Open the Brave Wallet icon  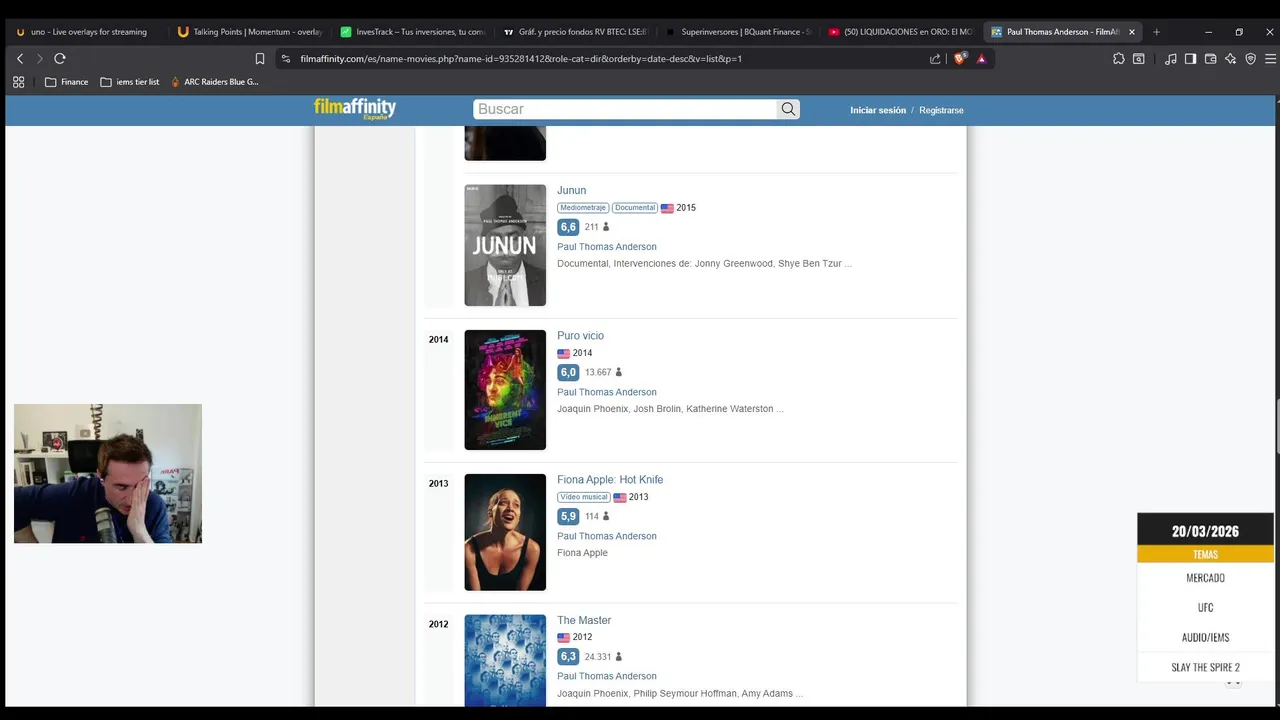(x=1210, y=59)
